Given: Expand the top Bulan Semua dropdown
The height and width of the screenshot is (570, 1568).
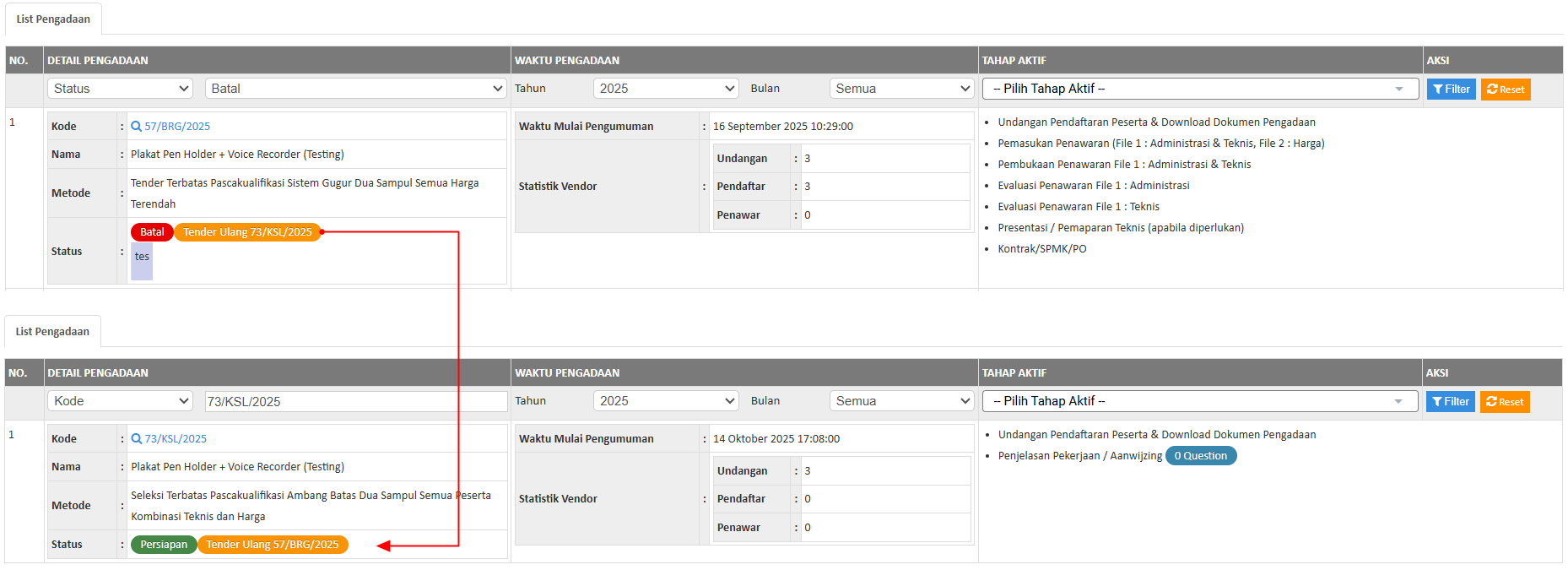Looking at the screenshot, I should click(x=902, y=89).
